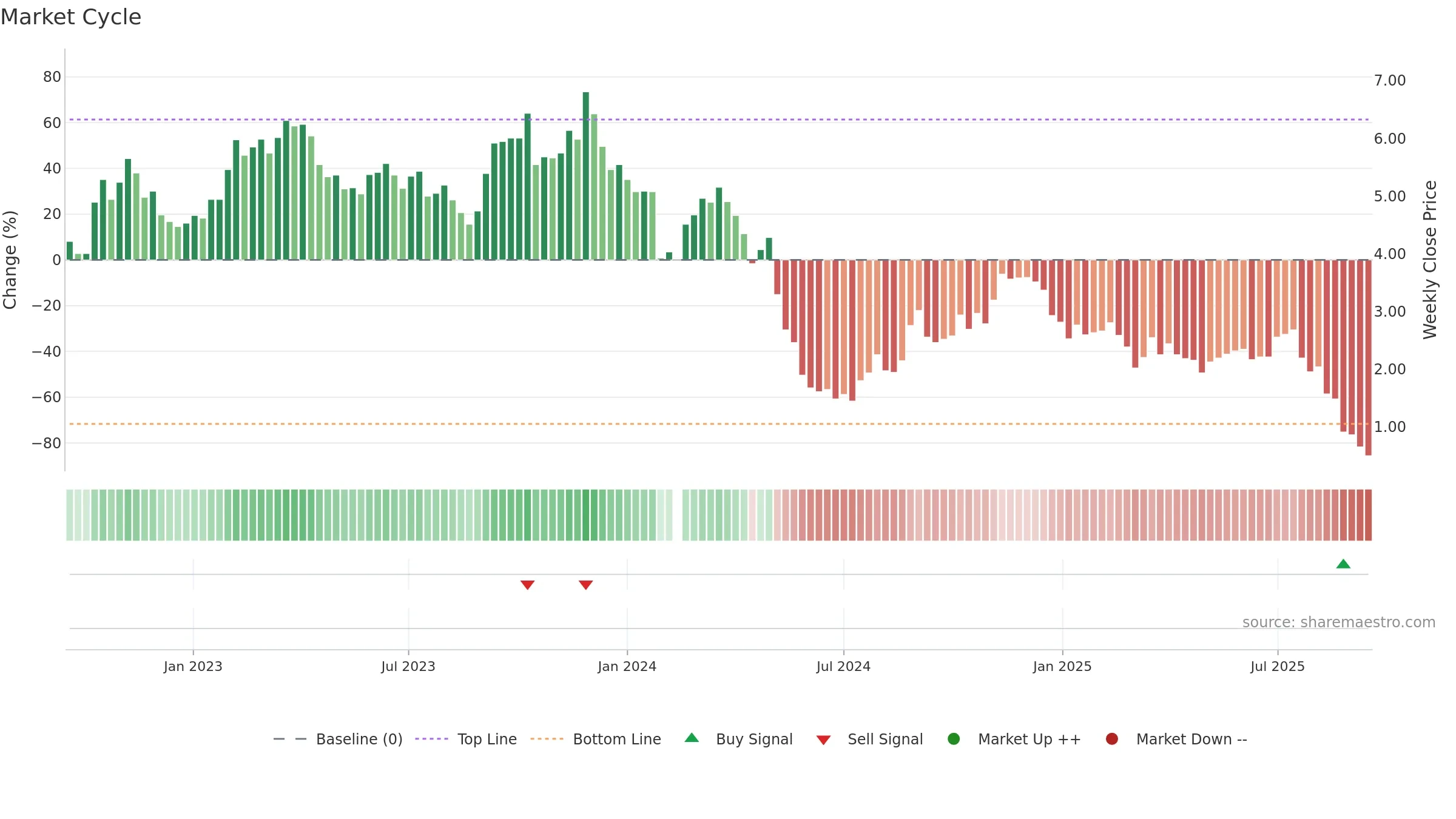Click the Jul 2023 axis label
This screenshot has width=1456, height=819.
pyautogui.click(x=408, y=666)
